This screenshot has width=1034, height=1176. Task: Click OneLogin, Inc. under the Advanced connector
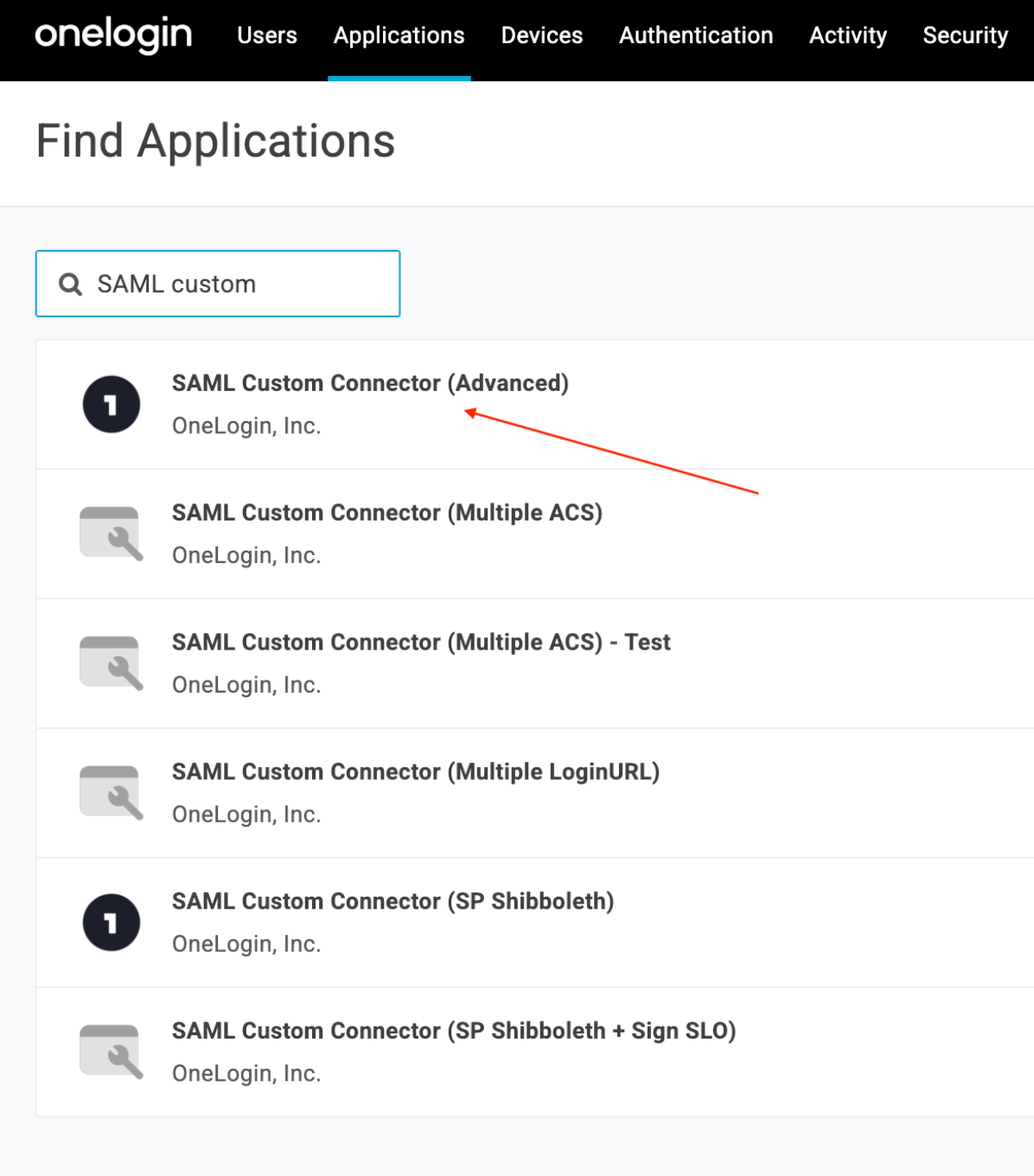point(246,426)
